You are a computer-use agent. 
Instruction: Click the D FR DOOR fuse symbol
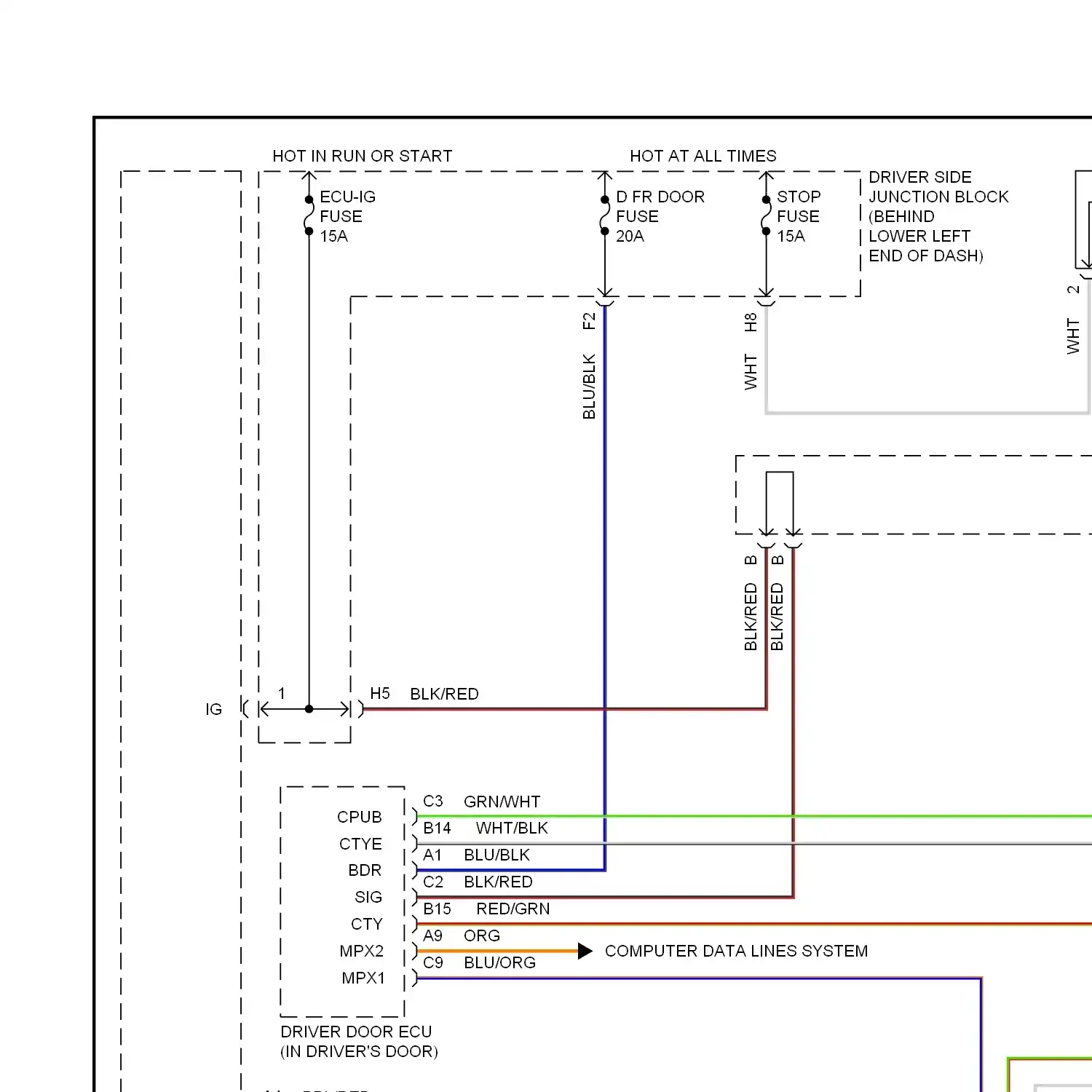click(604, 215)
